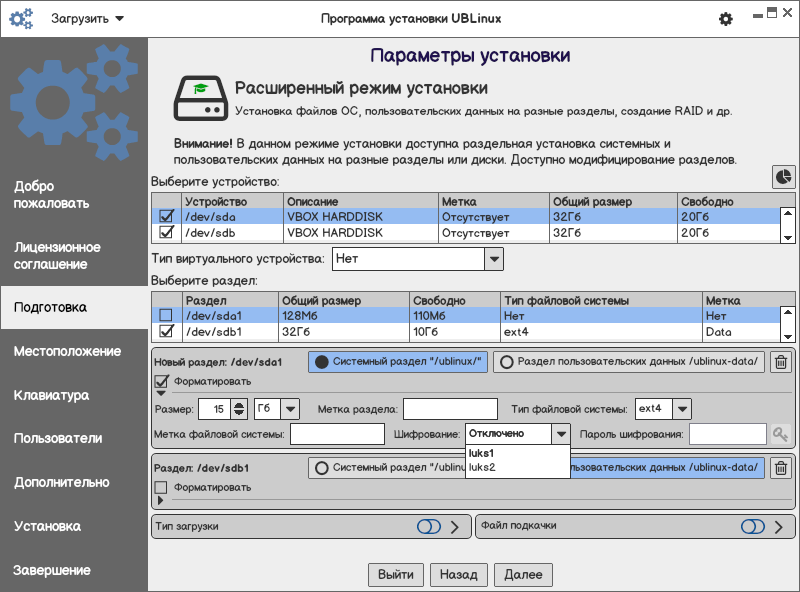Screen dimensions: 800x592
Task: Click the Далее button
Action: click(x=523, y=574)
